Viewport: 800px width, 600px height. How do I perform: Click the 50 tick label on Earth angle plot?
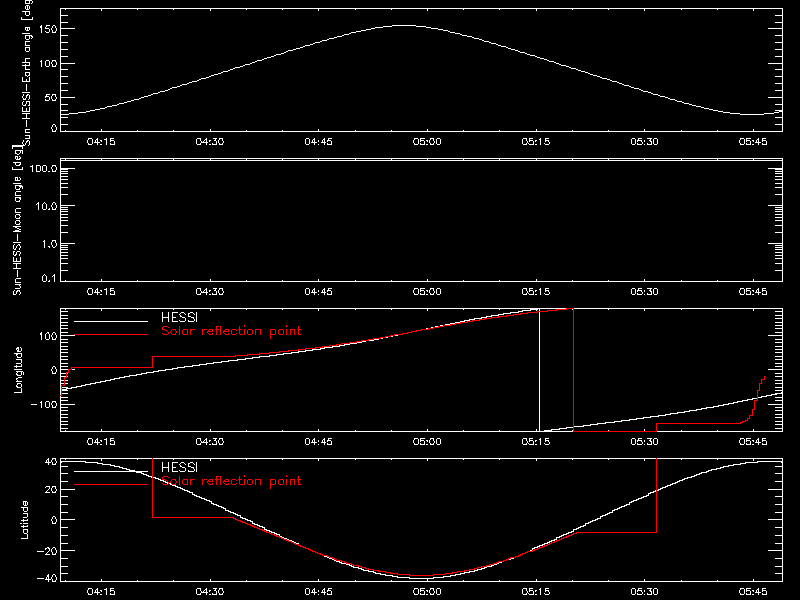(x=51, y=97)
